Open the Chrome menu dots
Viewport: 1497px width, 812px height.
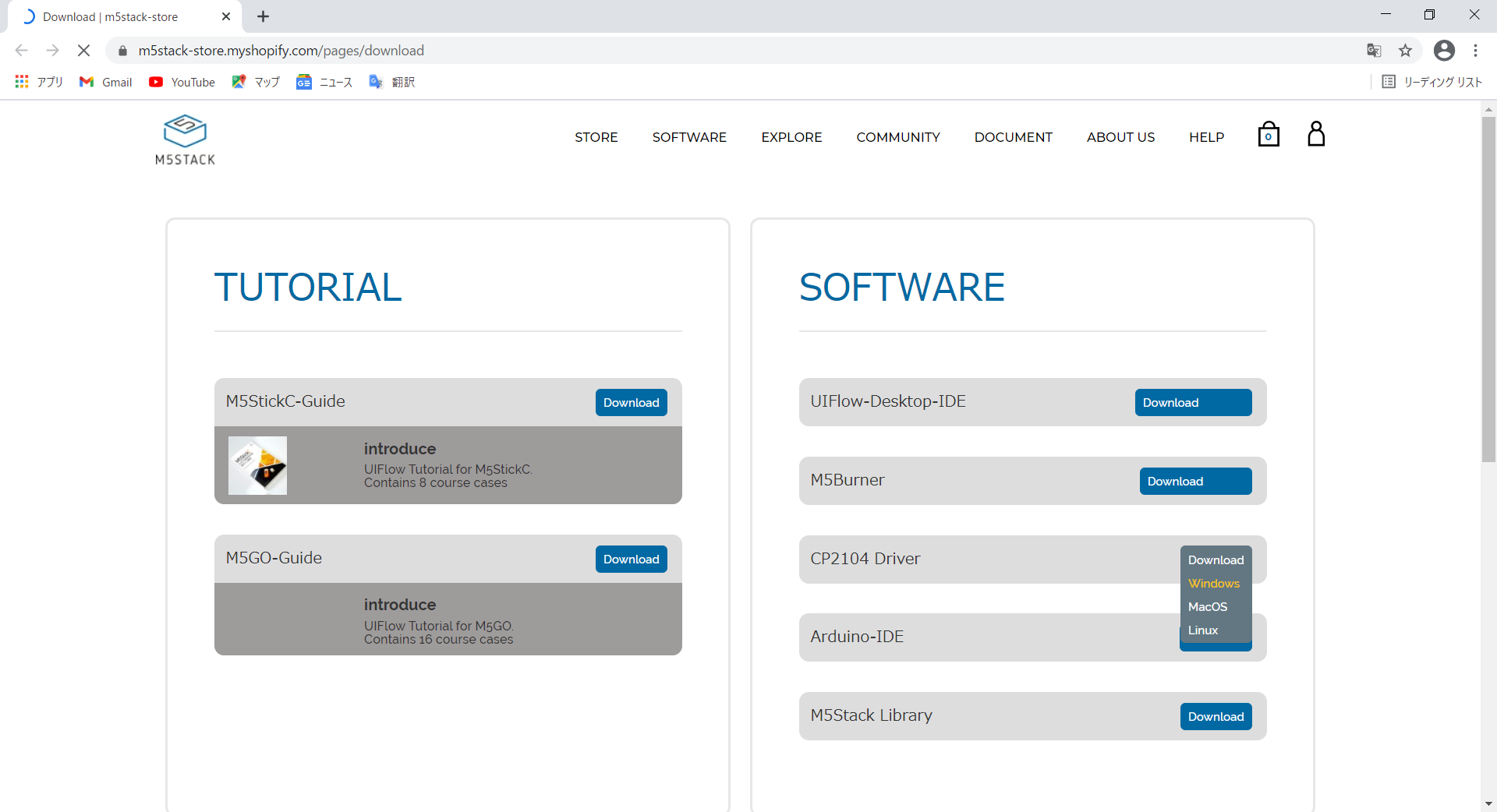coord(1475,50)
